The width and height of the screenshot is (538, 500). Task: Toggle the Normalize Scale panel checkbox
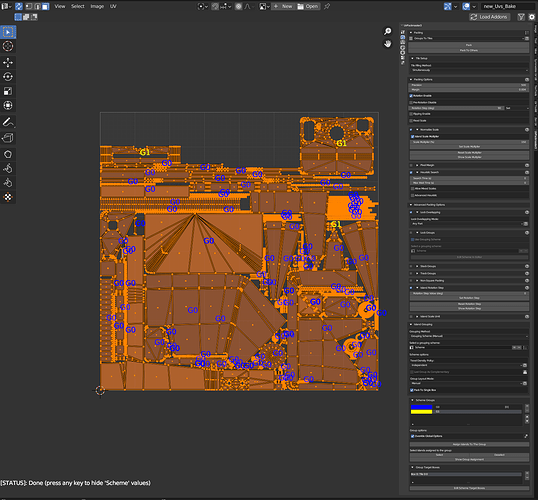411,130
